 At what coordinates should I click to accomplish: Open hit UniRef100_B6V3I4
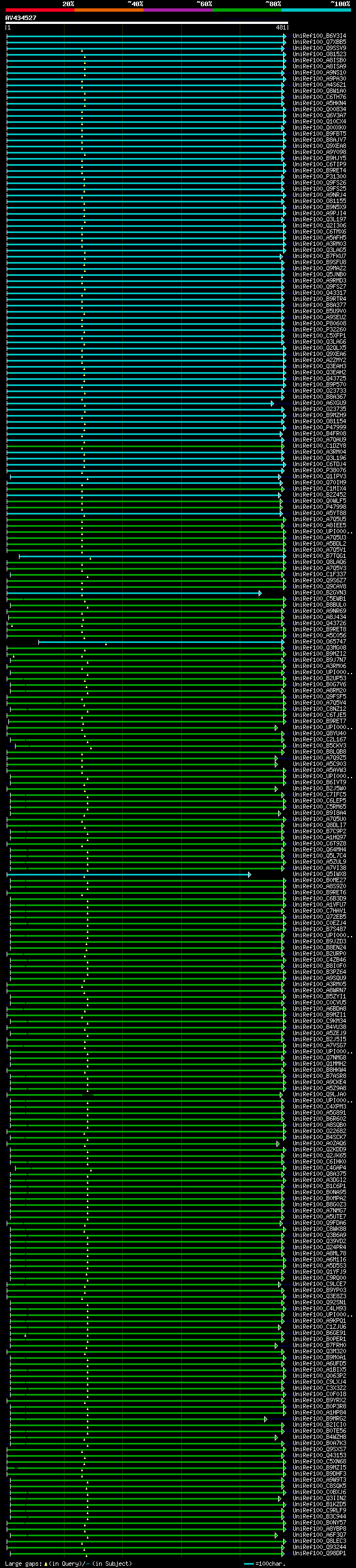(x=319, y=36)
